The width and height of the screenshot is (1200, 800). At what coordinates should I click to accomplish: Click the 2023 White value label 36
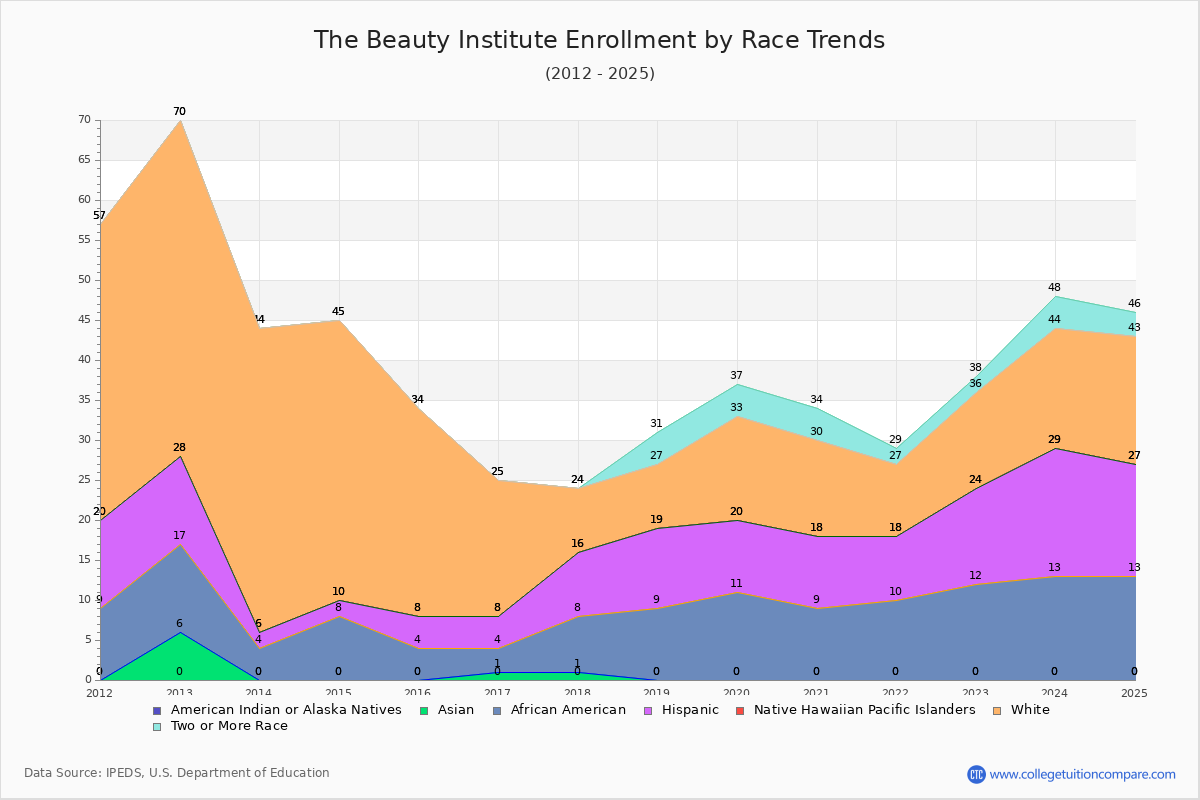(975, 384)
